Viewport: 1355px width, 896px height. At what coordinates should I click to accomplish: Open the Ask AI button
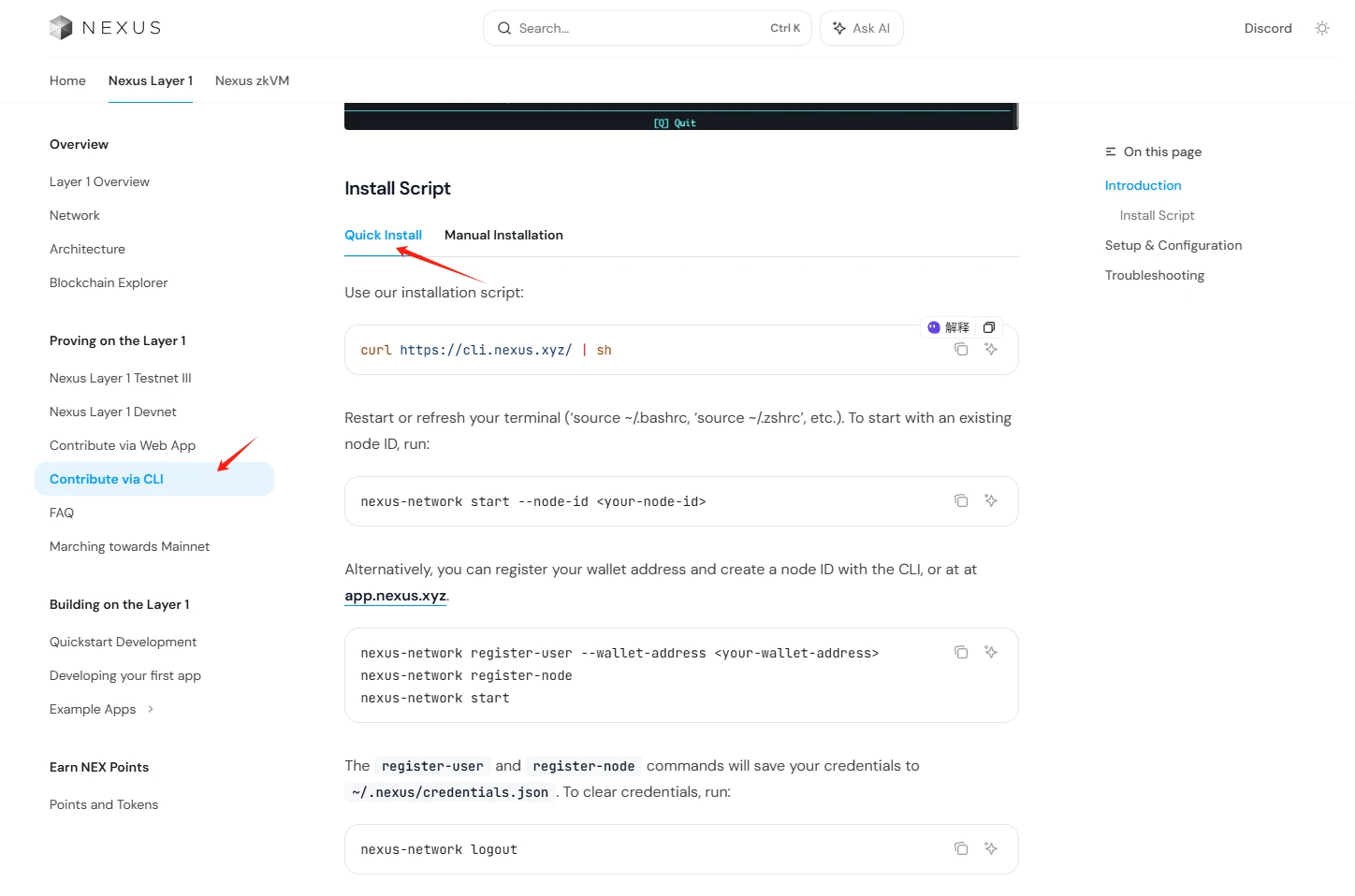click(x=861, y=28)
